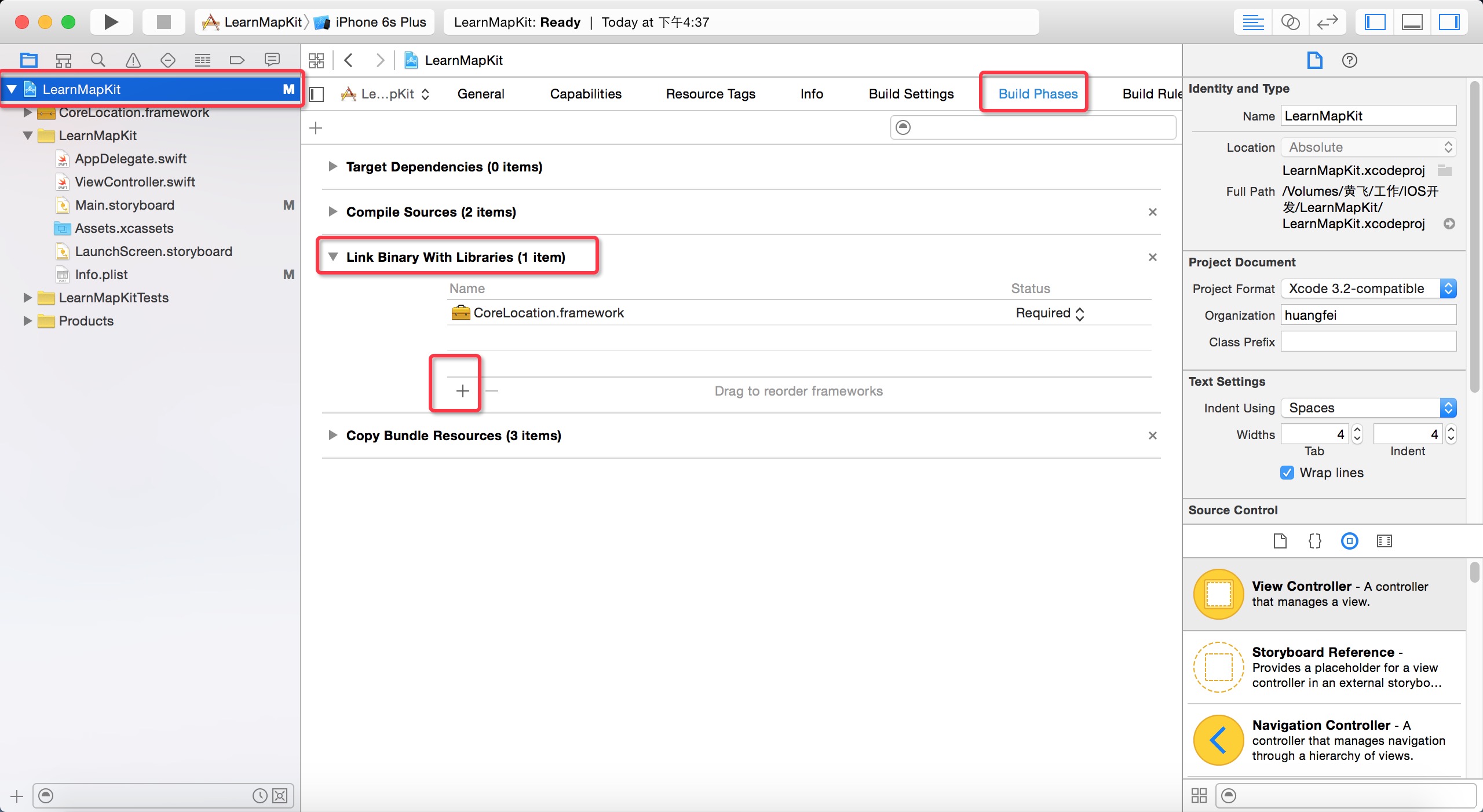Open the Issue navigator warning icon
The image size is (1483, 812).
click(x=133, y=60)
